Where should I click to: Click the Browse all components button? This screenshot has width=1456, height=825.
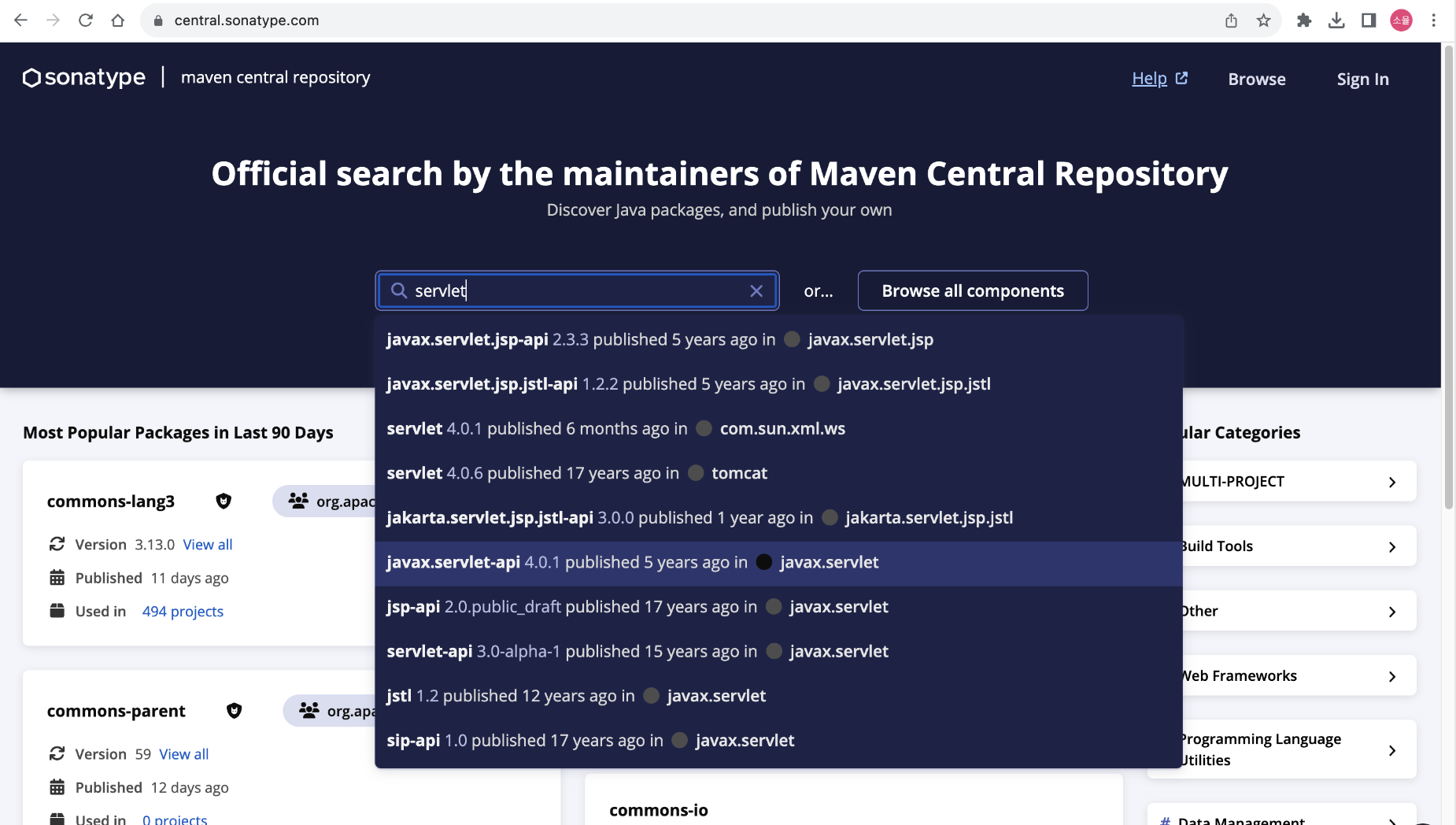tap(973, 290)
